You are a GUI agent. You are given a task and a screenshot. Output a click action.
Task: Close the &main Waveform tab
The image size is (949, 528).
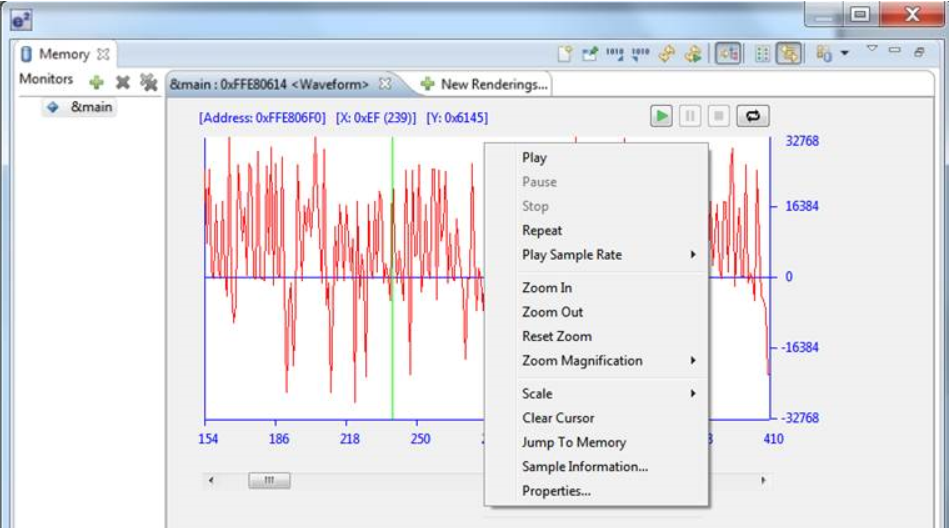coord(386,84)
